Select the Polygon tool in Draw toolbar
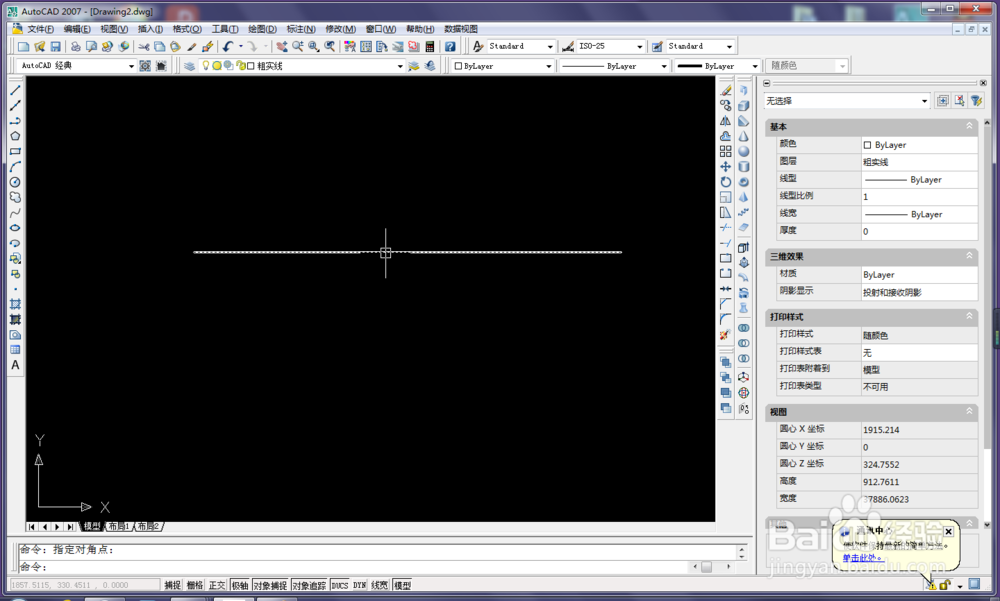The width and height of the screenshot is (1000, 601). [15, 136]
